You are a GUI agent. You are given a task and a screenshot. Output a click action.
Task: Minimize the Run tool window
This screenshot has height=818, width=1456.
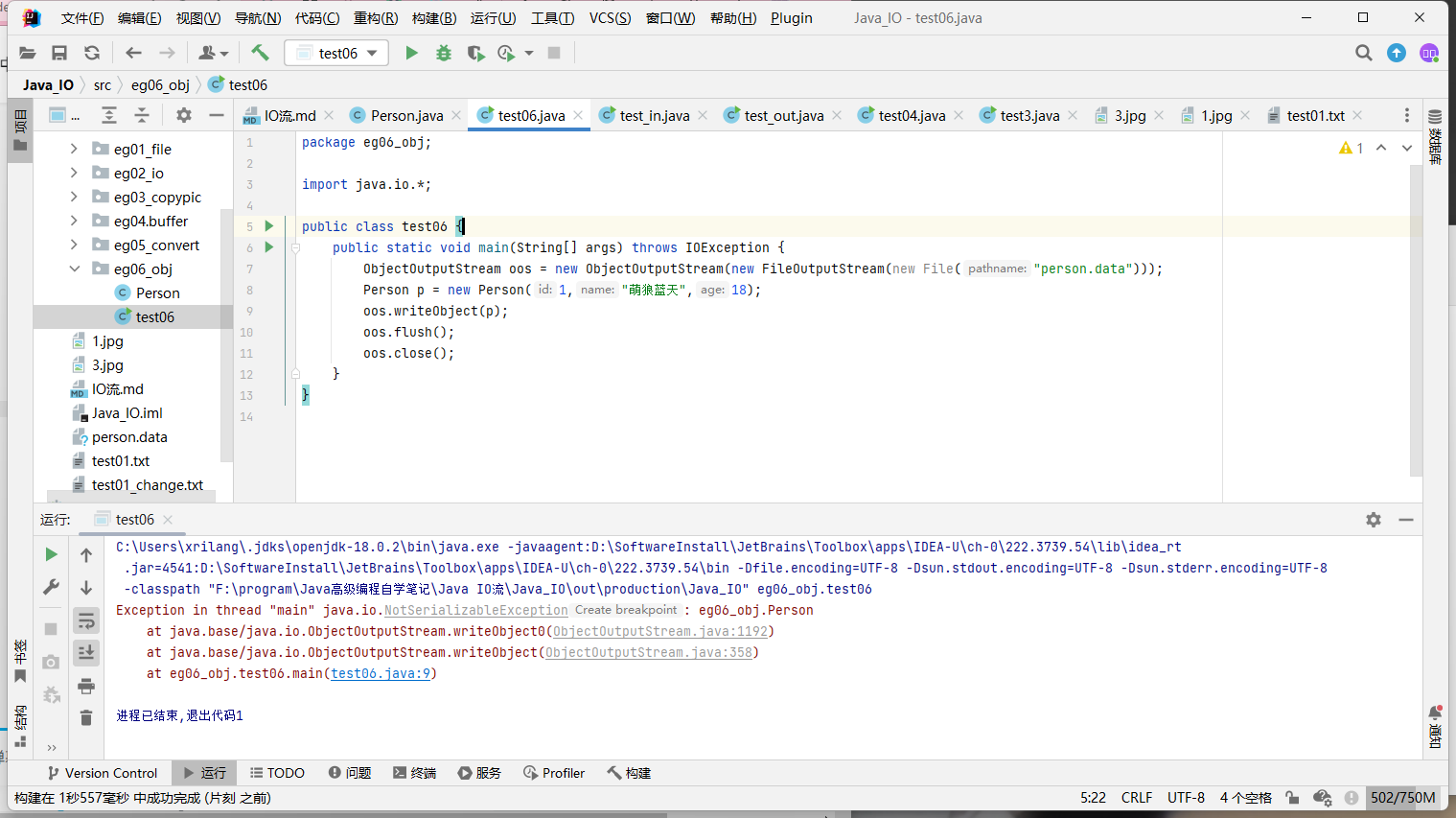click(x=1406, y=519)
